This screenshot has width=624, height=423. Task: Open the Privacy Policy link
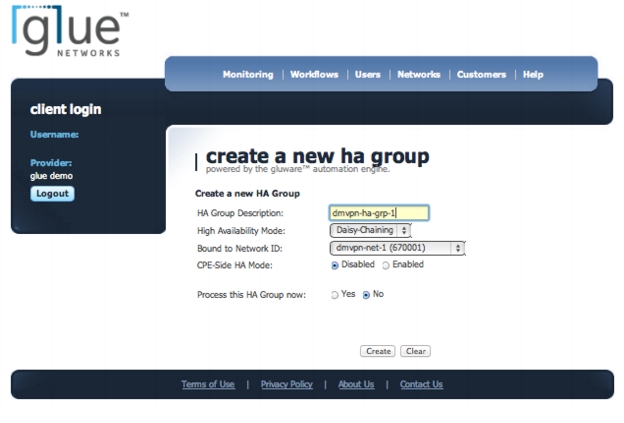[x=287, y=384]
